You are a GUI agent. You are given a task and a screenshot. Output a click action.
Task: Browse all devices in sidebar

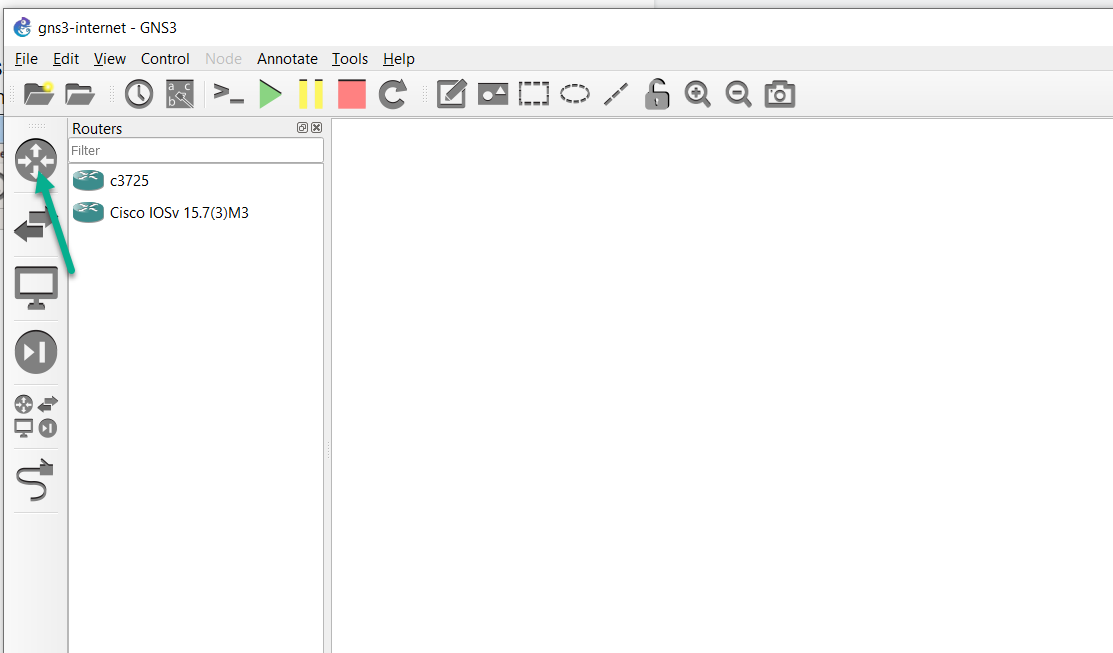[x=35, y=416]
